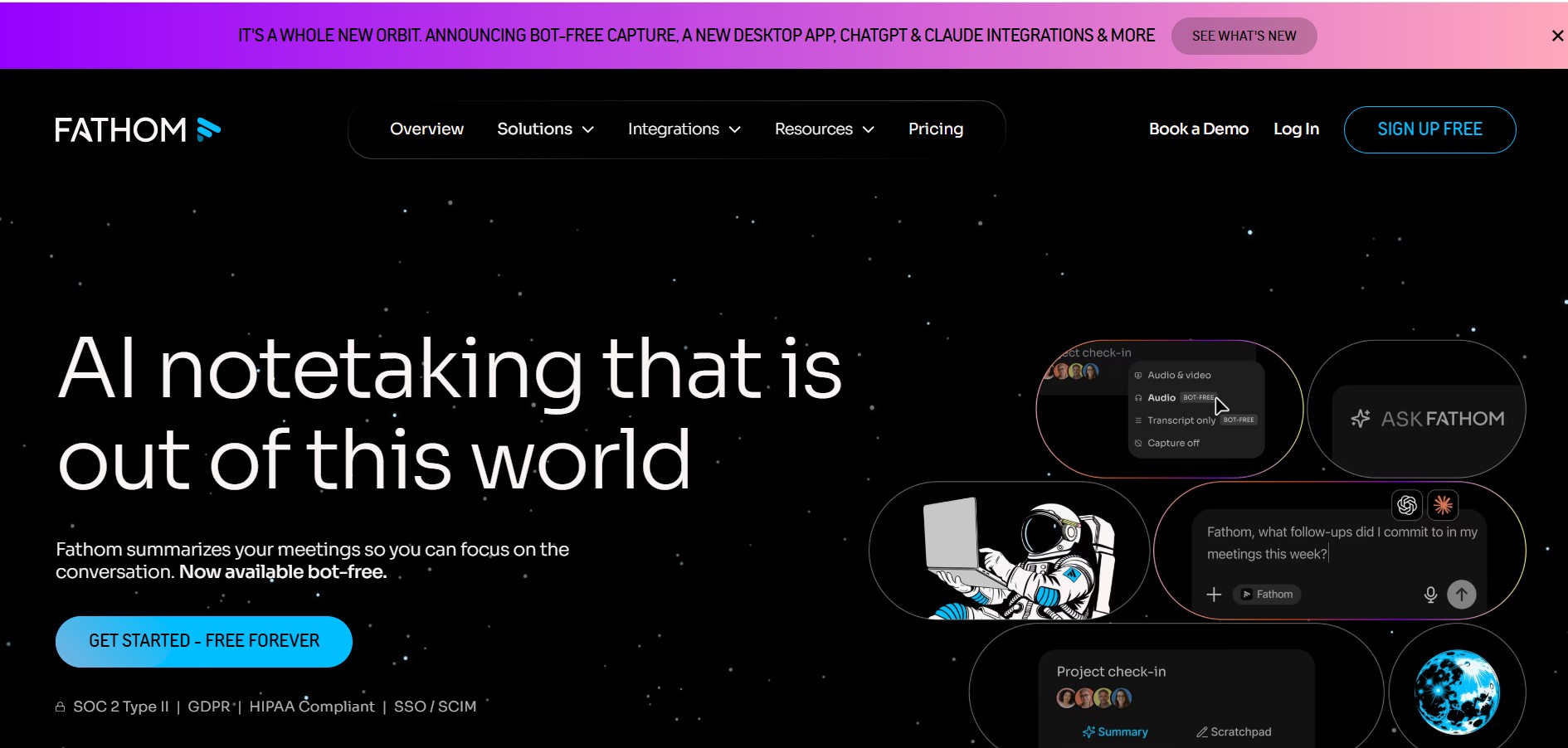Choose the Capture off option

click(x=1166, y=443)
